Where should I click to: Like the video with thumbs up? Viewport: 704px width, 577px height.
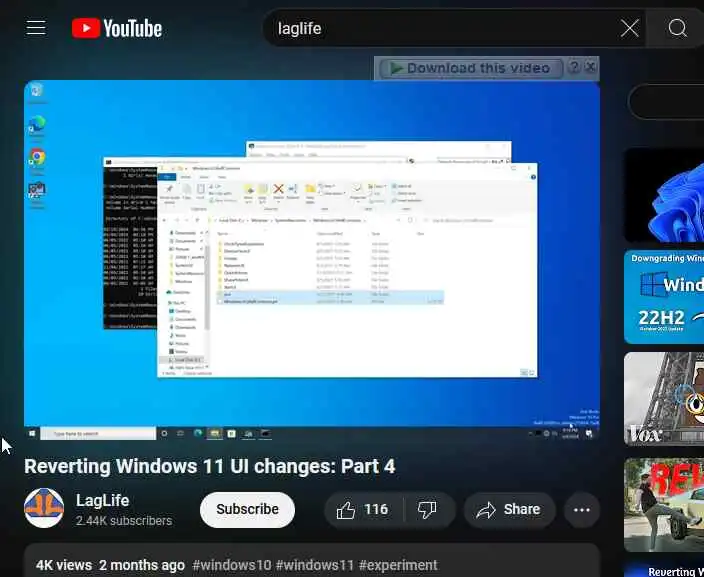coord(363,510)
